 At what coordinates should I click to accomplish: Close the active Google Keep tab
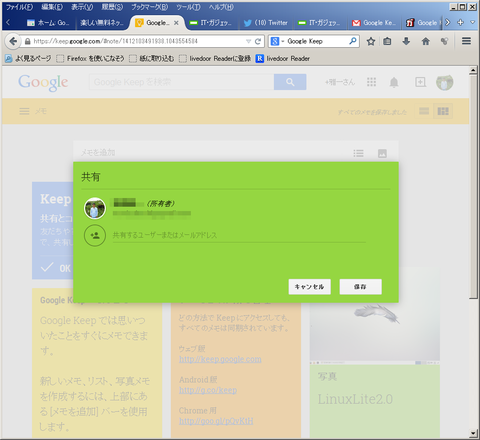coord(176,23)
